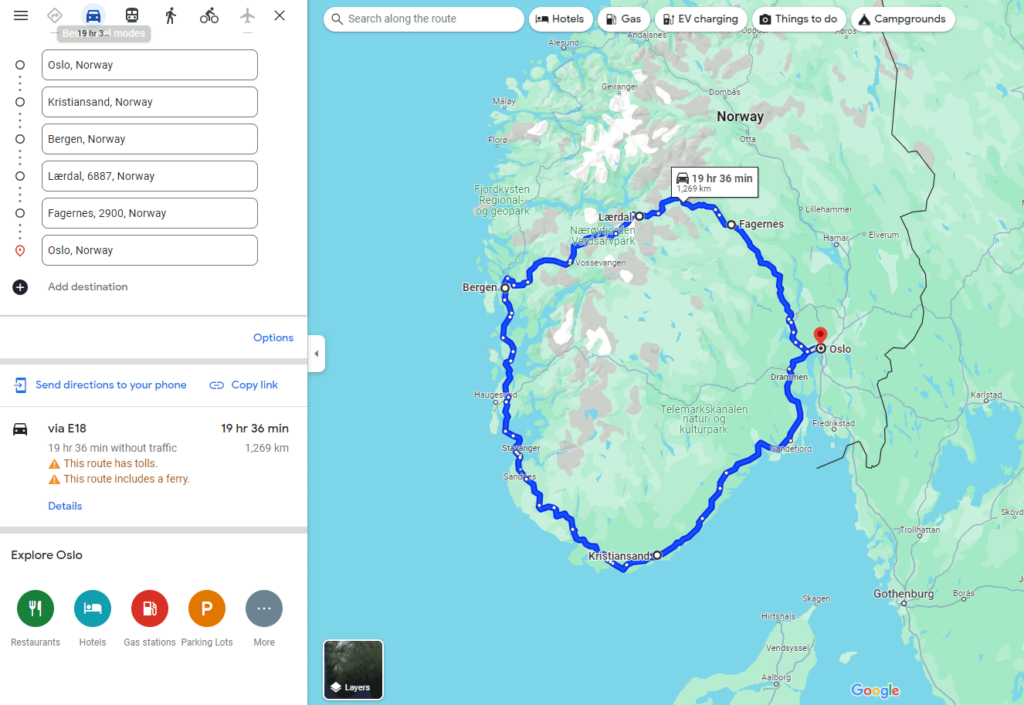Edit the Fagernes, 2900, Norway stop field
The width and height of the screenshot is (1024, 705).
tap(150, 213)
